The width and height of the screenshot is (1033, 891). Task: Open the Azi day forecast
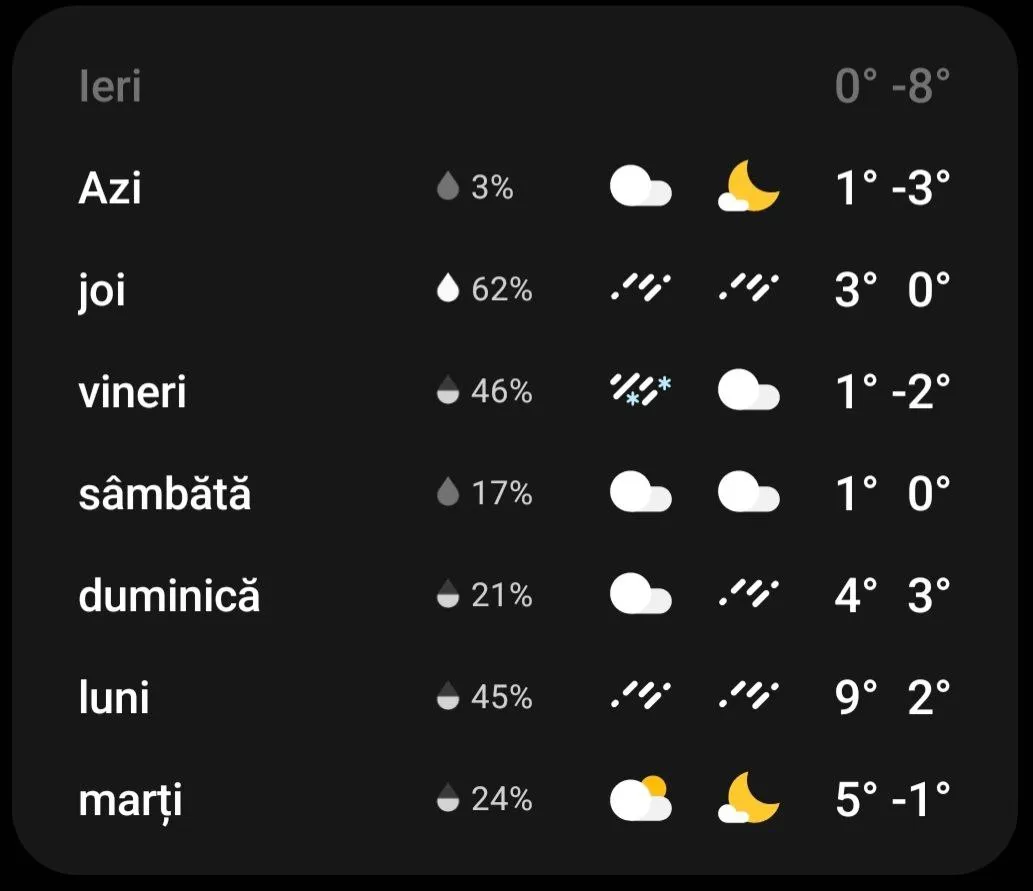(x=110, y=187)
